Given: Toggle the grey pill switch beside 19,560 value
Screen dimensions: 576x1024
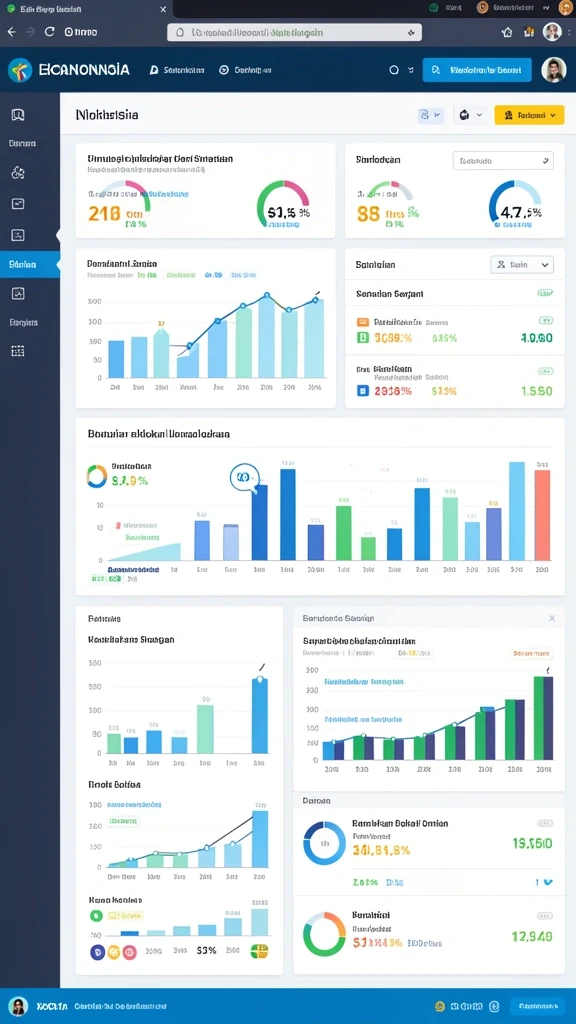Looking at the screenshot, I should click(x=545, y=824).
